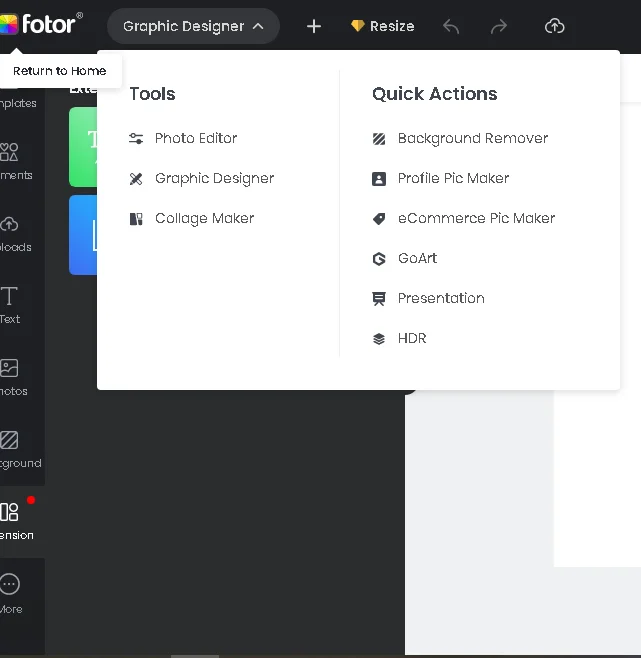Click the redo arrow
641x658 pixels.
pyautogui.click(x=499, y=26)
